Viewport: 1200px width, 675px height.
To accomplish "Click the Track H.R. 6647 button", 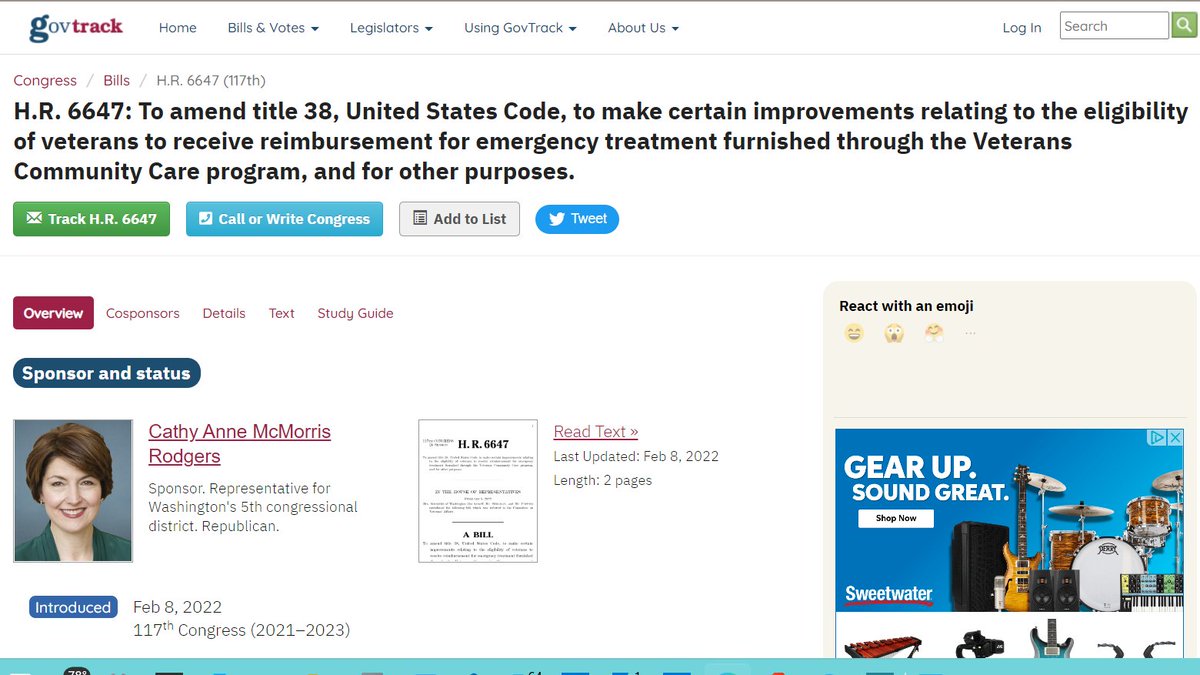I will pos(92,219).
